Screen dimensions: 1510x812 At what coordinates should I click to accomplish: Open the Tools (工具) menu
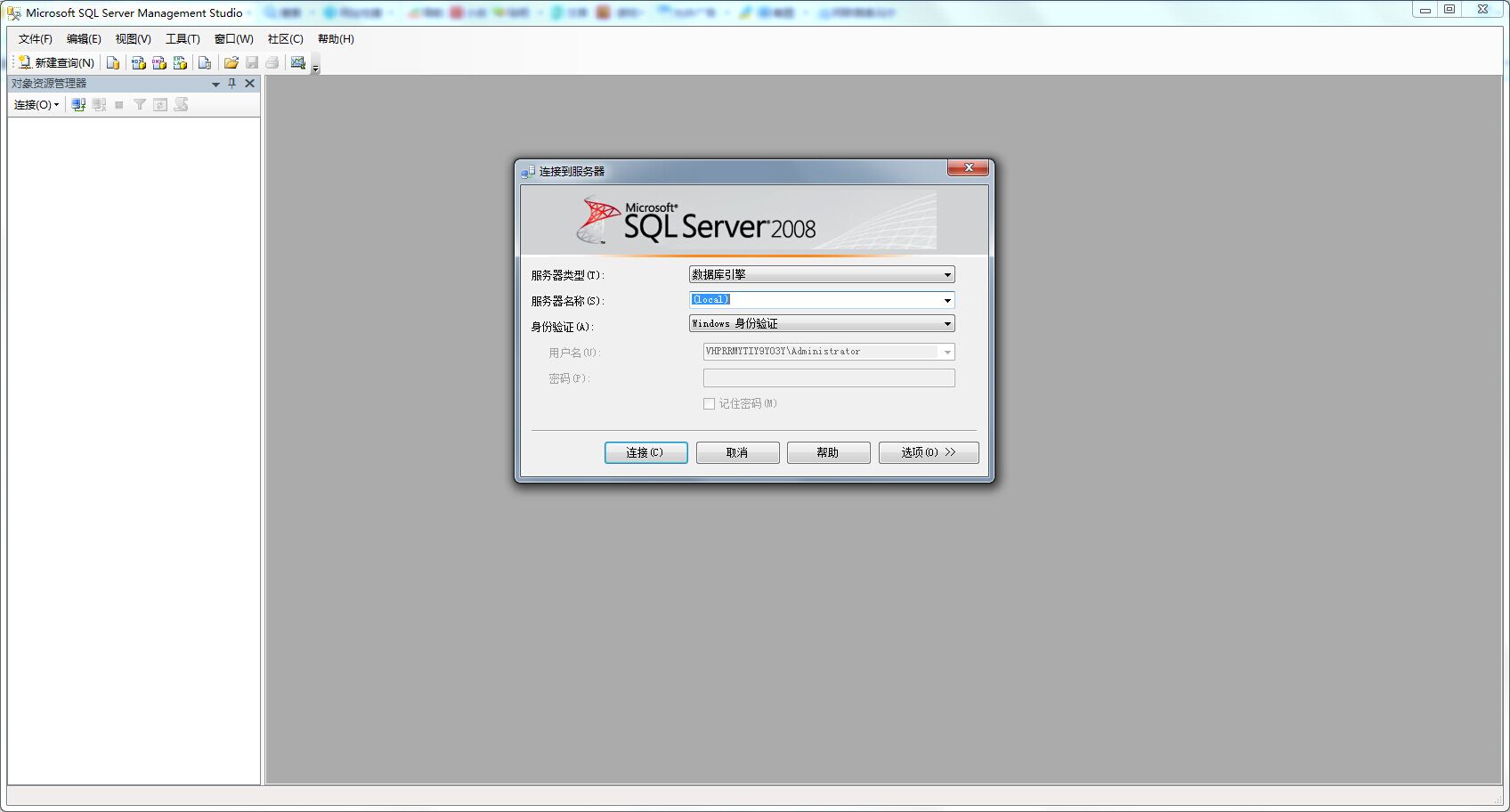pos(183,39)
